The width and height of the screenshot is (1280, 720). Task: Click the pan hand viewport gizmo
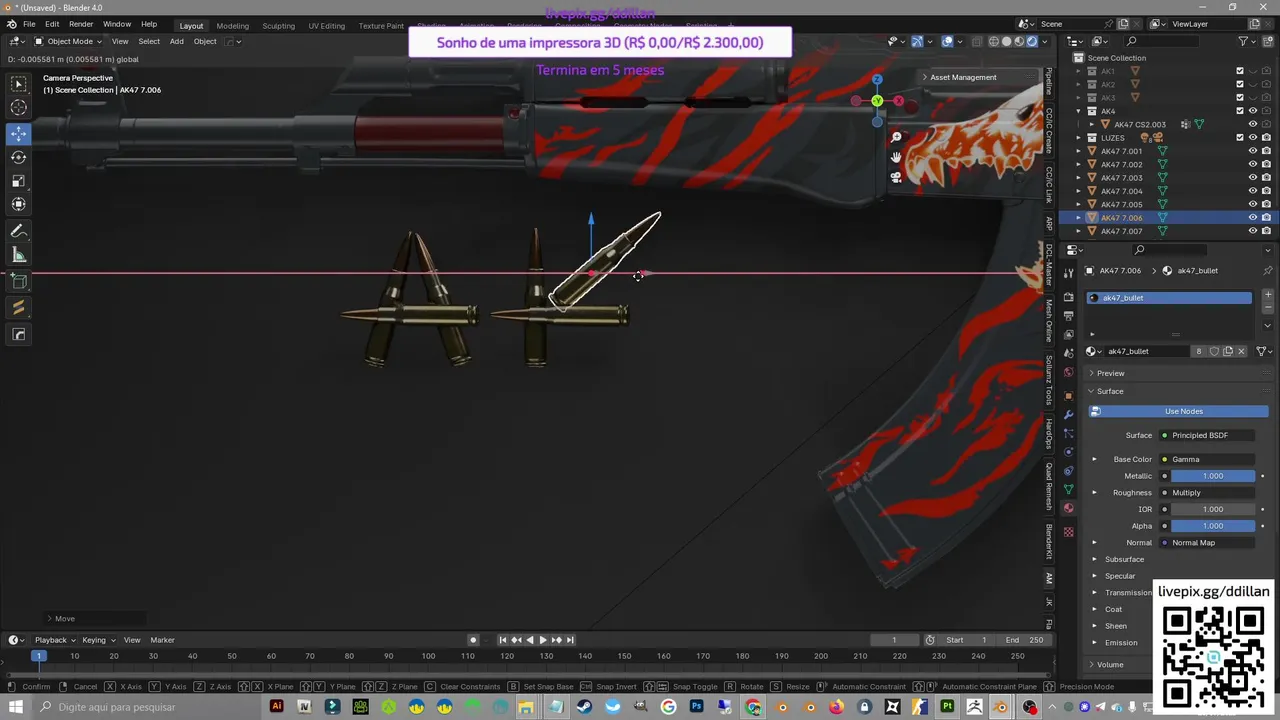pos(896,157)
